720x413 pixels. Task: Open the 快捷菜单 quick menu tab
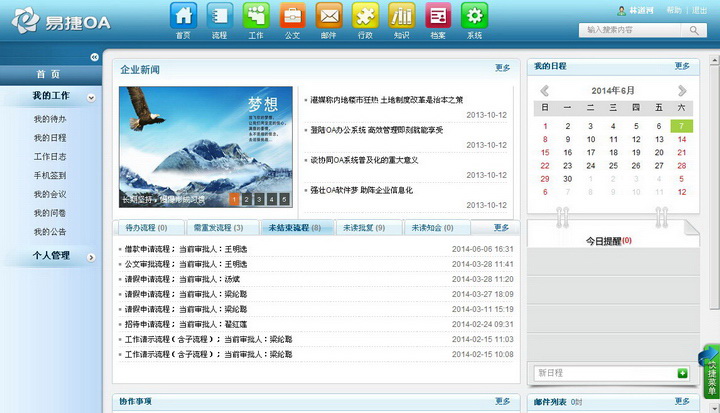coord(711,372)
